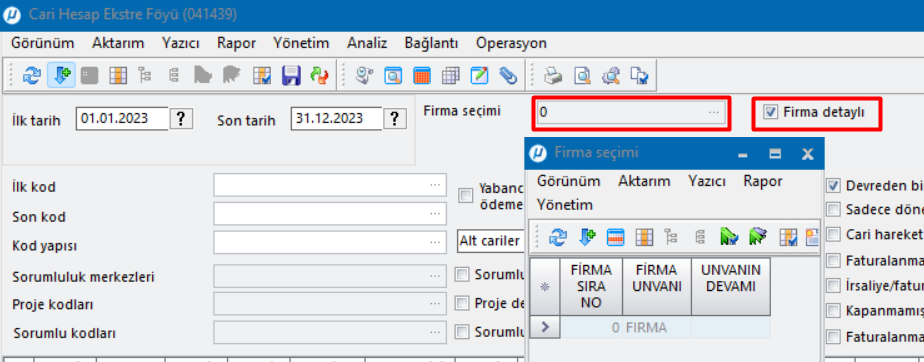Screen dimensions: 924x362
Task: Tick the checkbox beside Sorumluluk merkezleri field
Action: click(463, 274)
